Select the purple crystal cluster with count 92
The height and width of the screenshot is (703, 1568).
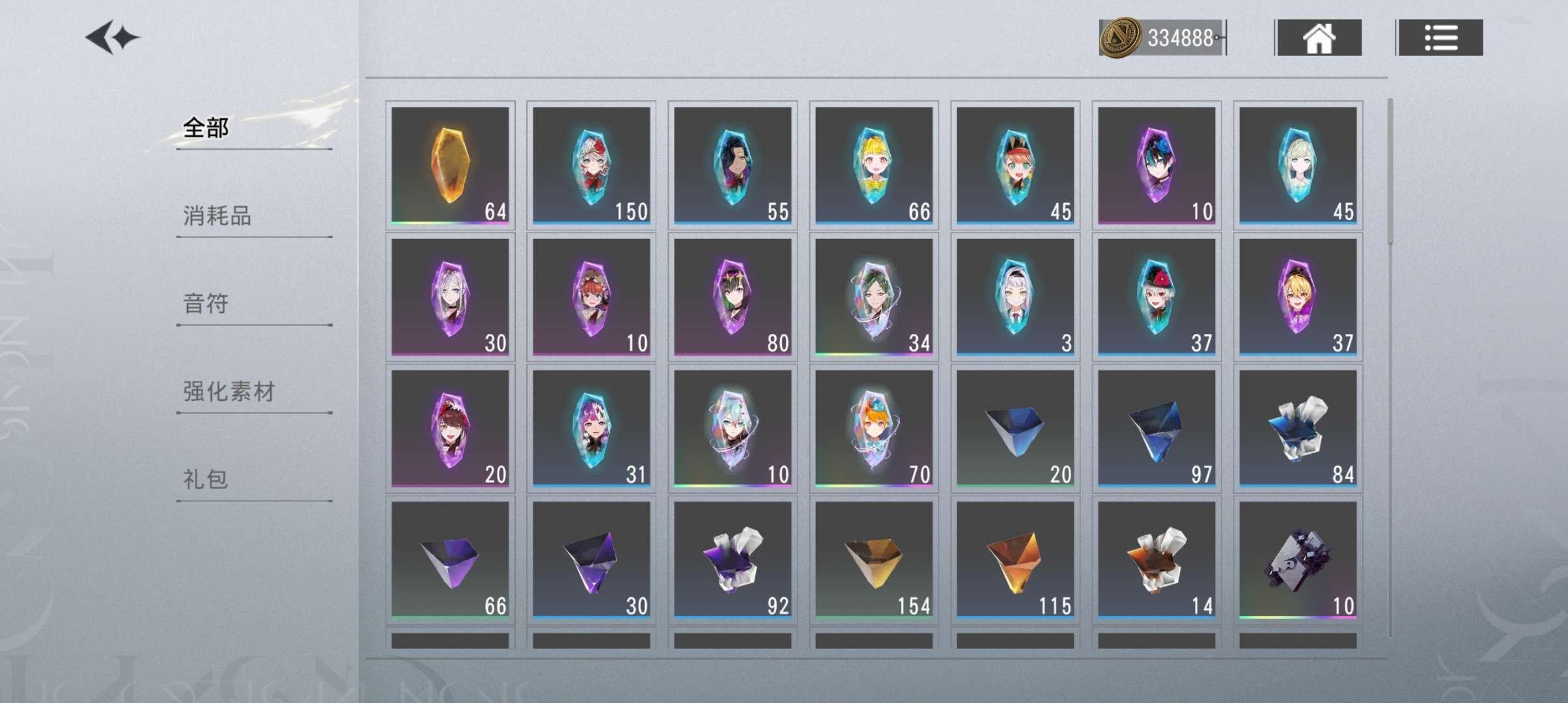(733, 560)
